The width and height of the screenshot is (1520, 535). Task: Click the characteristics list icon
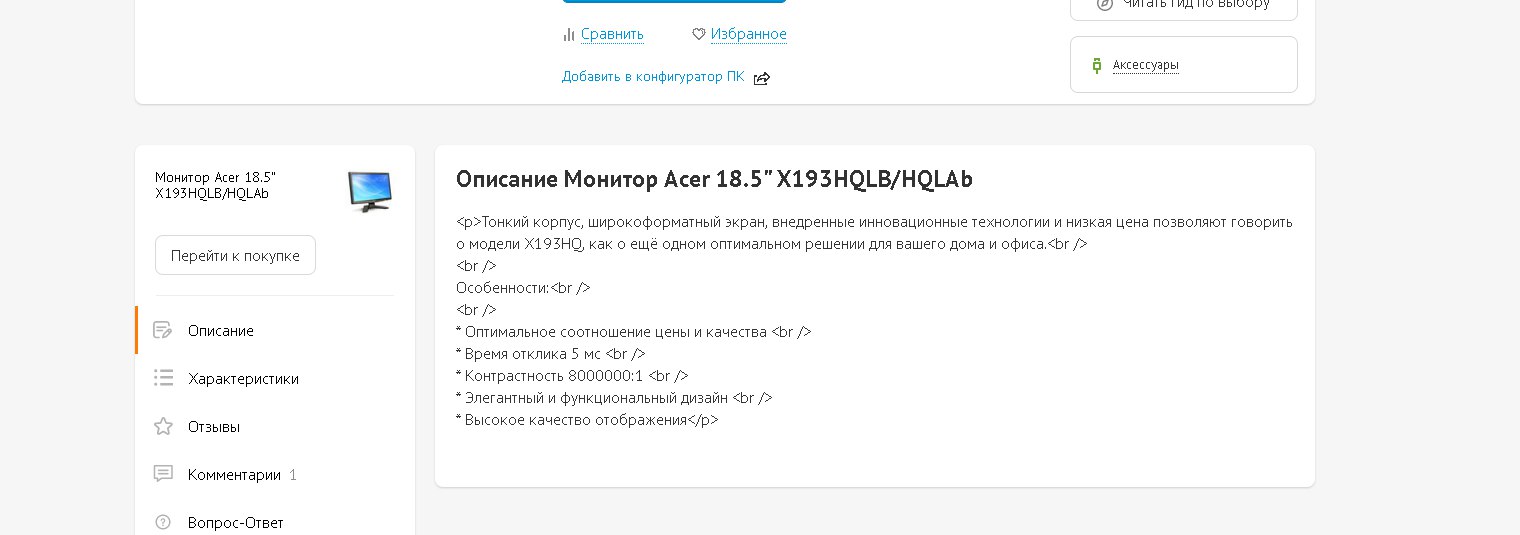click(x=163, y=378)
